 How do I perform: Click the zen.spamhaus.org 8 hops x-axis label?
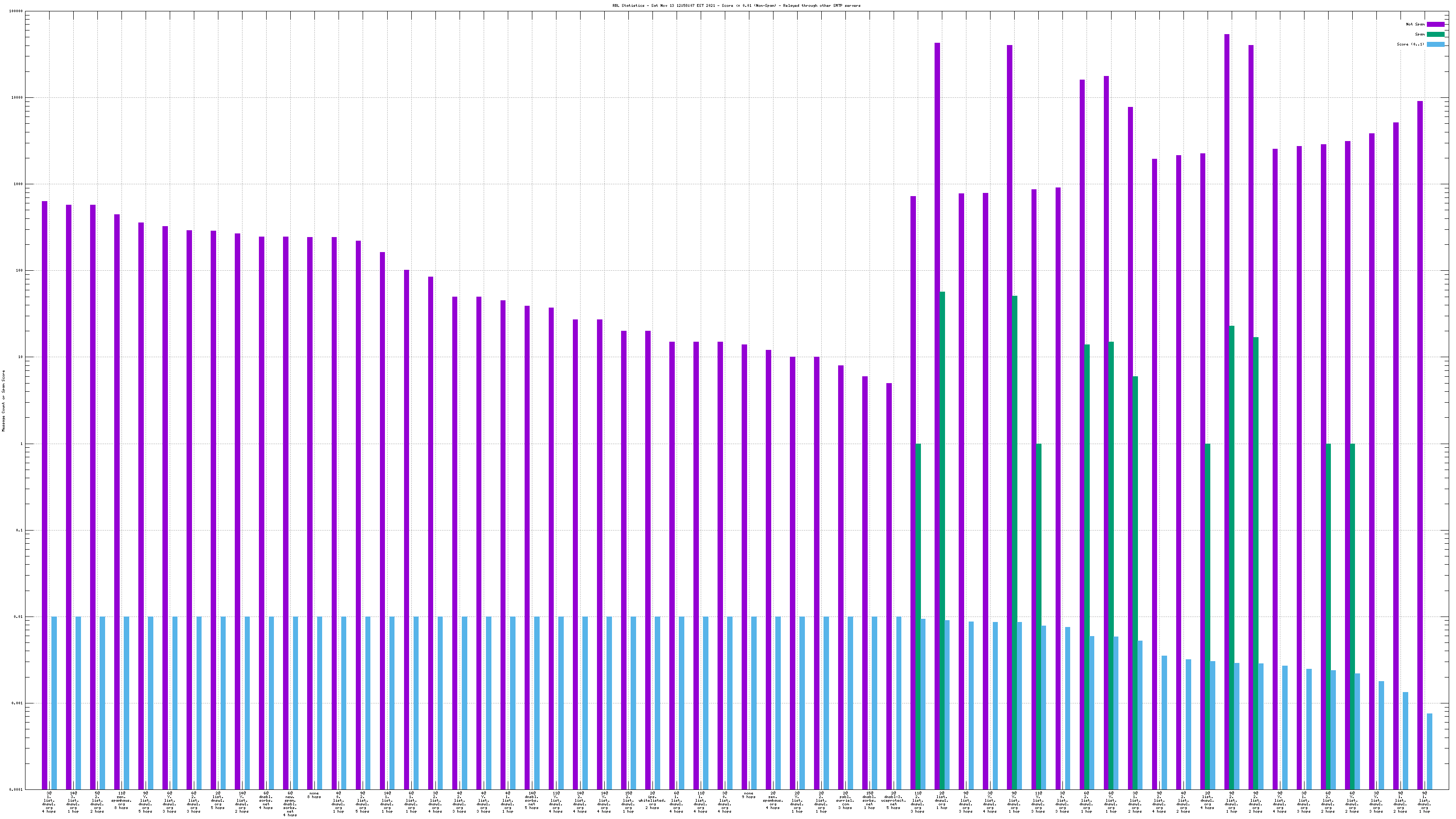(121, 800)
